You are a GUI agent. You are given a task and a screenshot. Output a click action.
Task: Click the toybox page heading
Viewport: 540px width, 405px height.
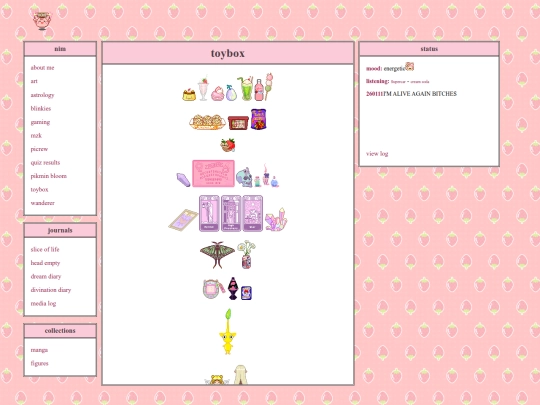(228, 53)
